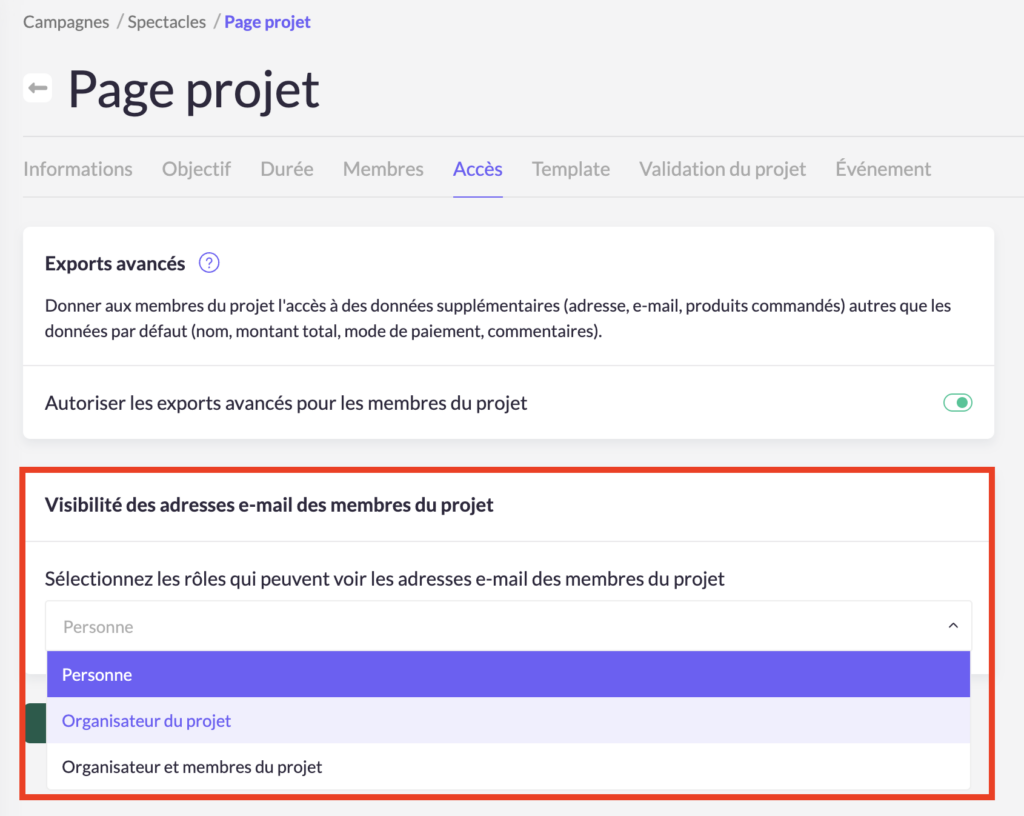Click the back arrow beside Page projet title
The width and height of the screenshot is (1024, 816).
click(x=38, y=89)
